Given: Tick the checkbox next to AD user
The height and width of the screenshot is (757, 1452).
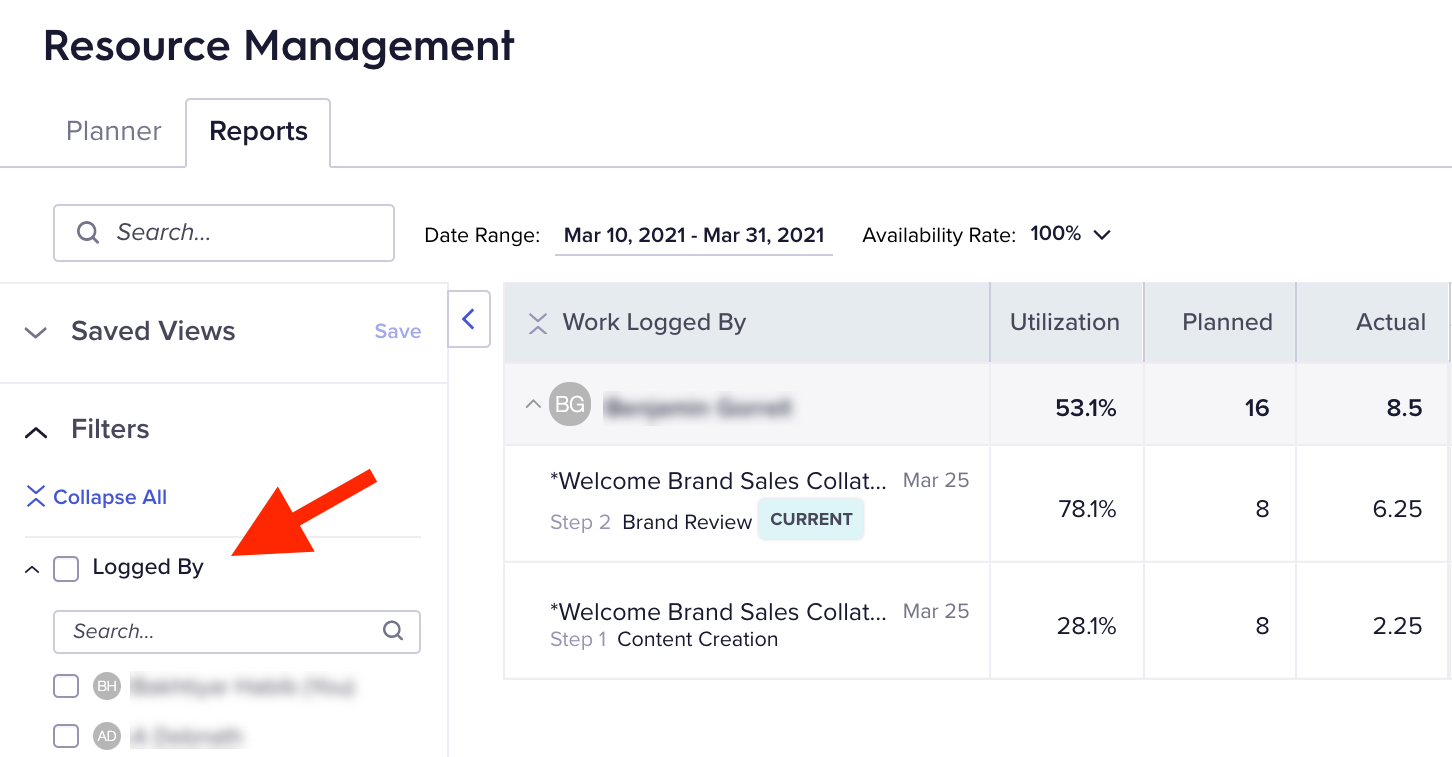Looking at the screenshot, I should tap(66, 736).
